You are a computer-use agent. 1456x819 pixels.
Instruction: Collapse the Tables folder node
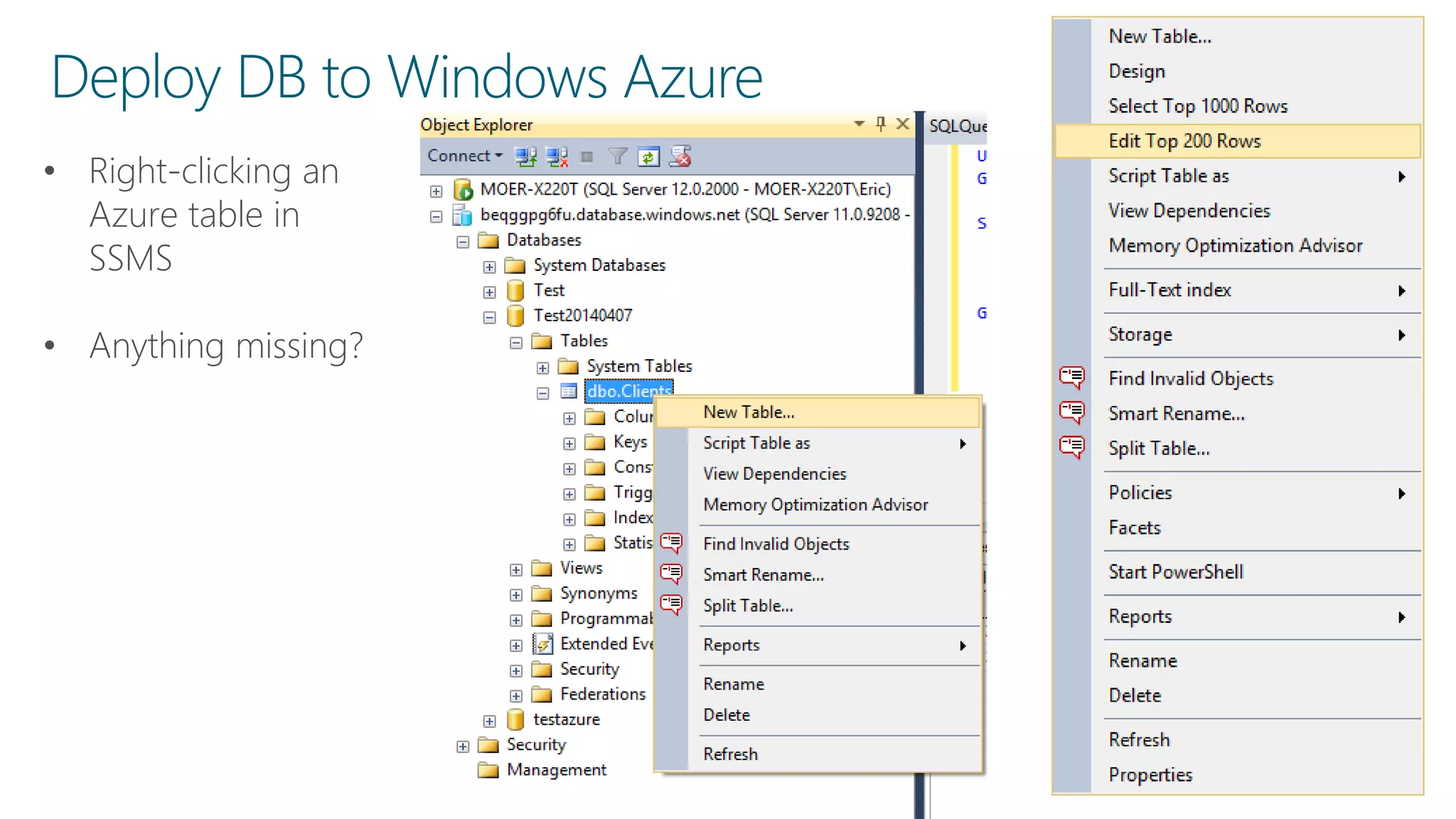click(x=516, y=343)
